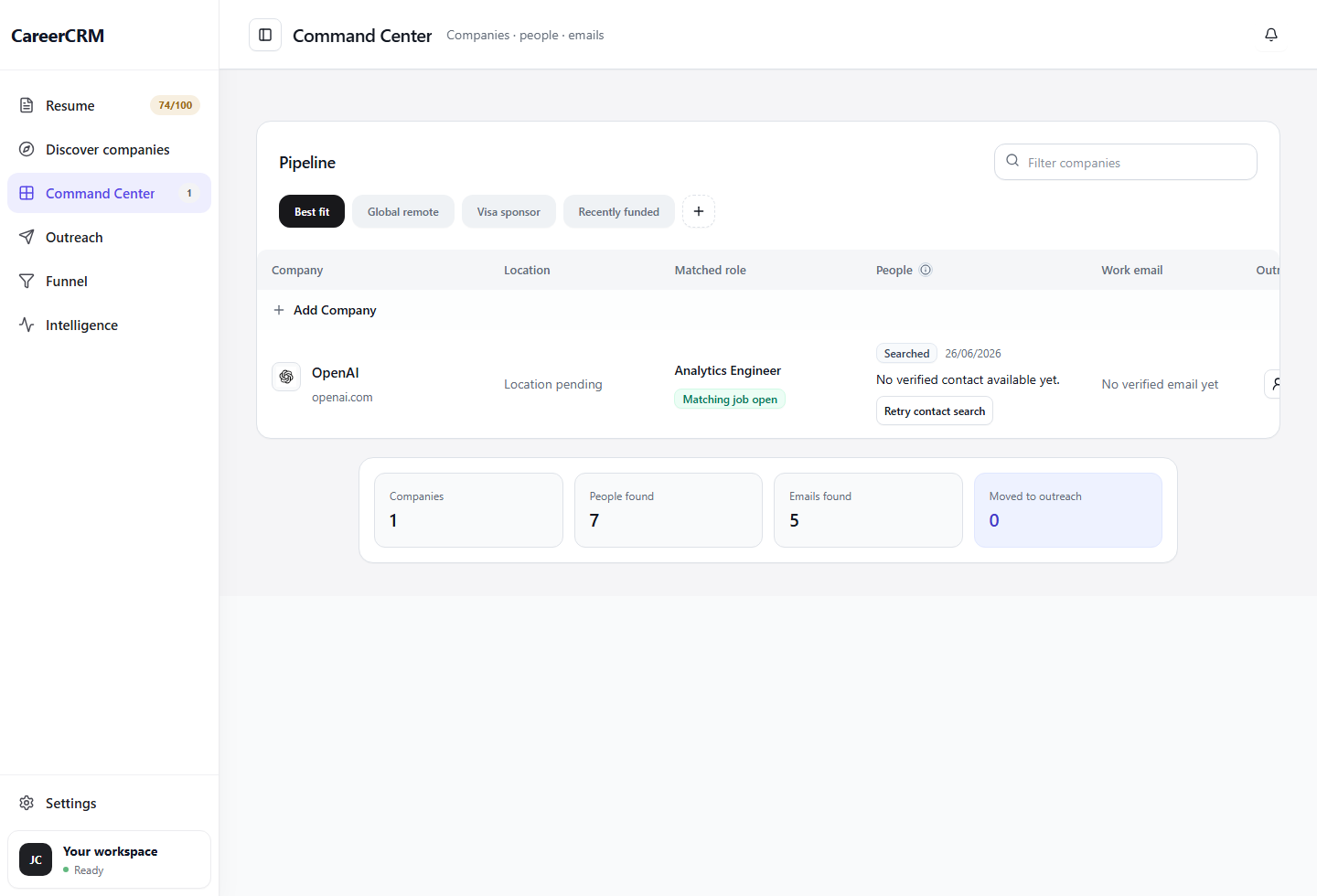Viewport: 1317px width, 896px height.
Task: Click the No verified email yet text
Action: [x=1160, y=384]
